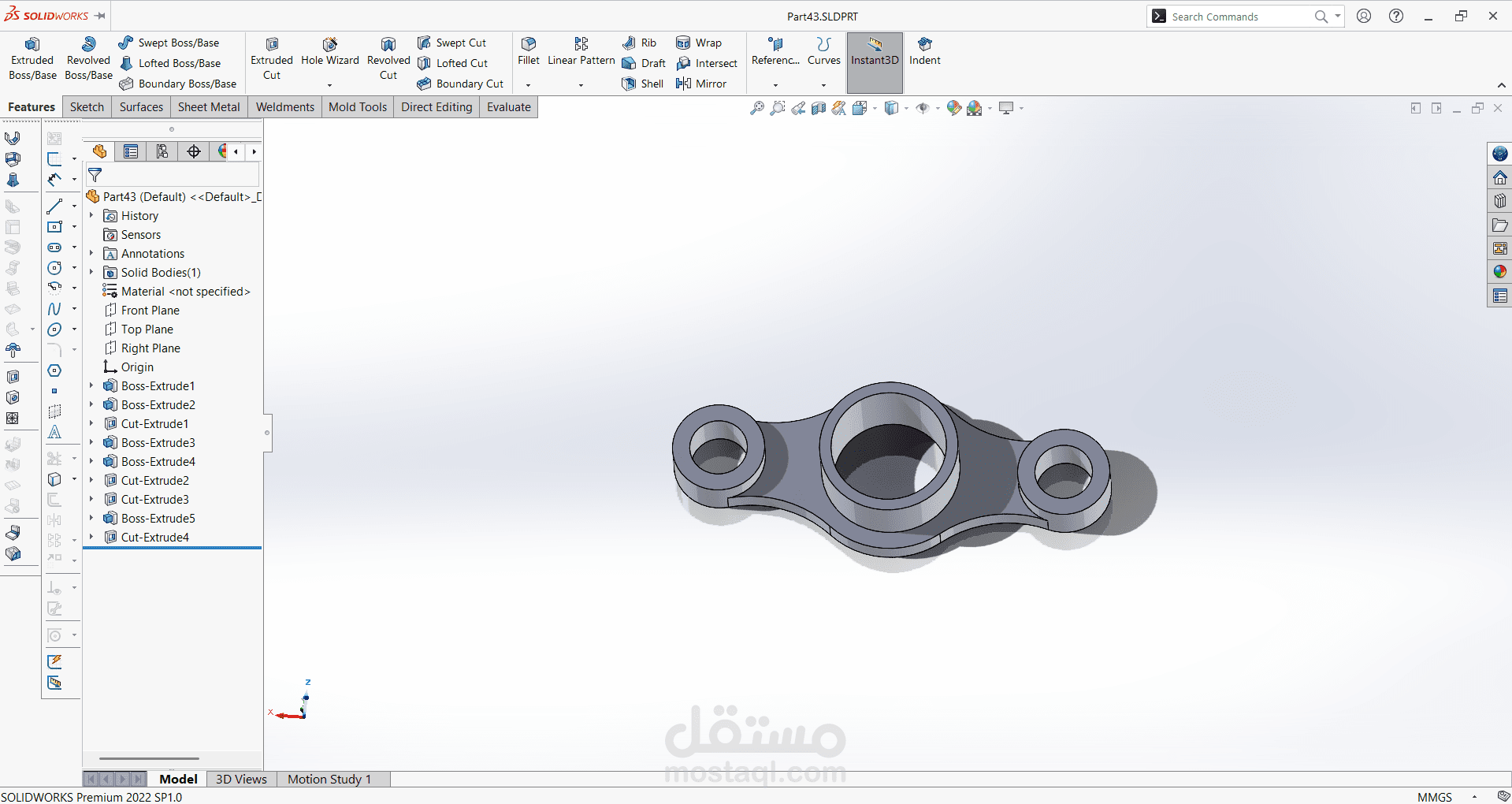
Task: Click the Swept Cut tool
Action: click(x=452, y=43)
